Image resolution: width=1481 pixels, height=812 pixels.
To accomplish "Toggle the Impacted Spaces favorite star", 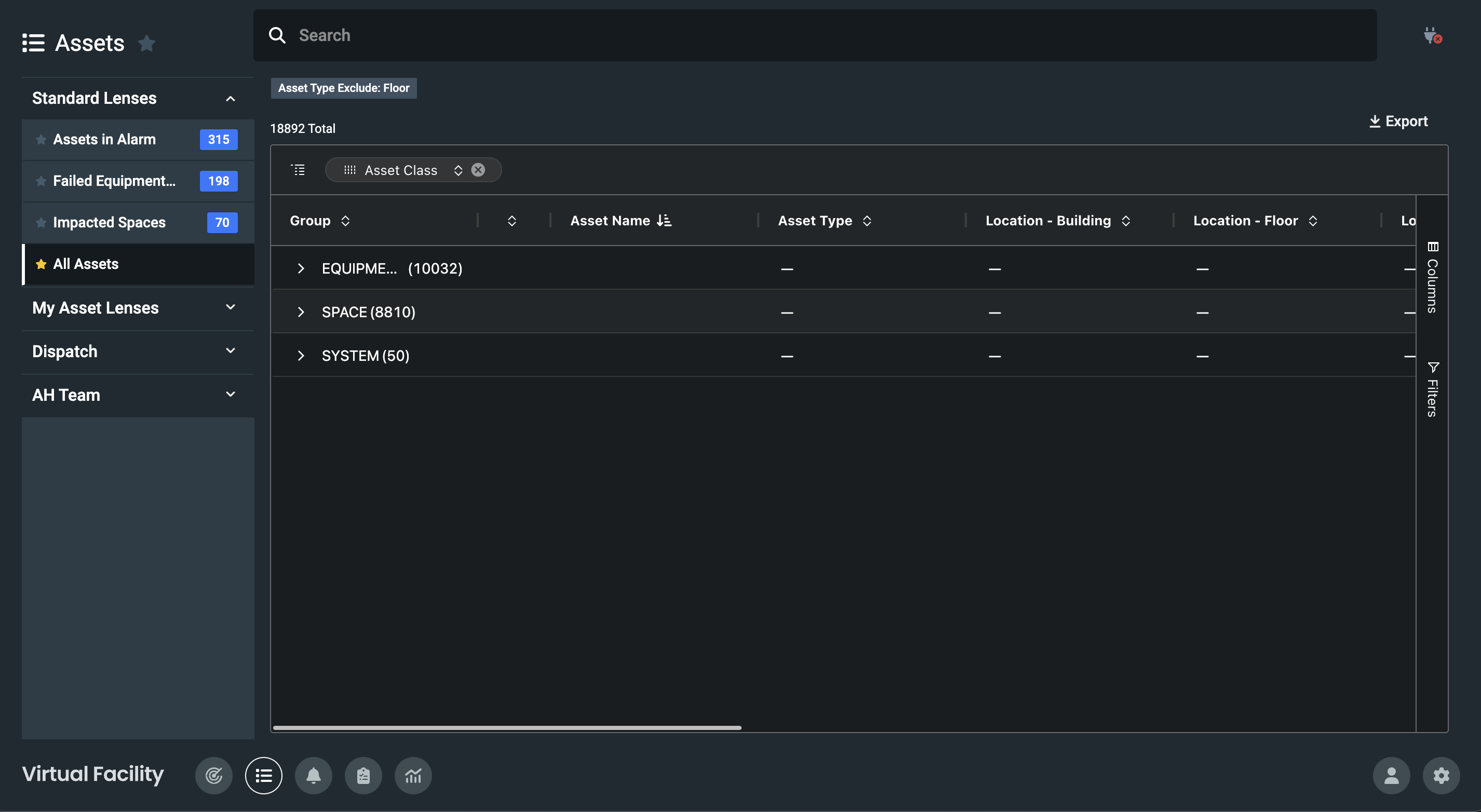I will tap(41, 222).
